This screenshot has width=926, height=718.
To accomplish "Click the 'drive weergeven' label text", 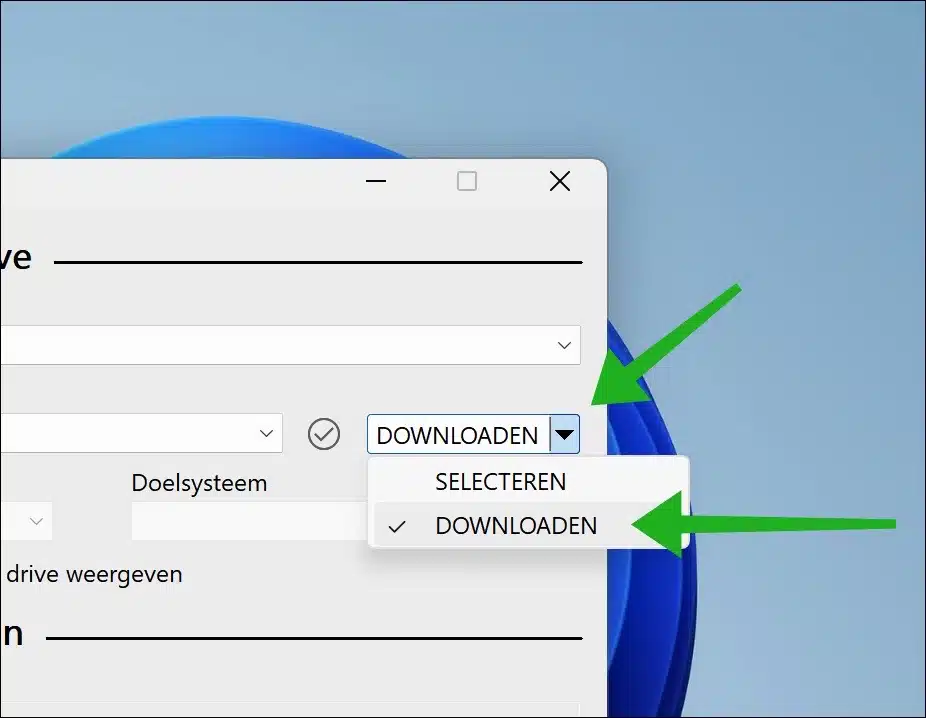I will point(95,574).
